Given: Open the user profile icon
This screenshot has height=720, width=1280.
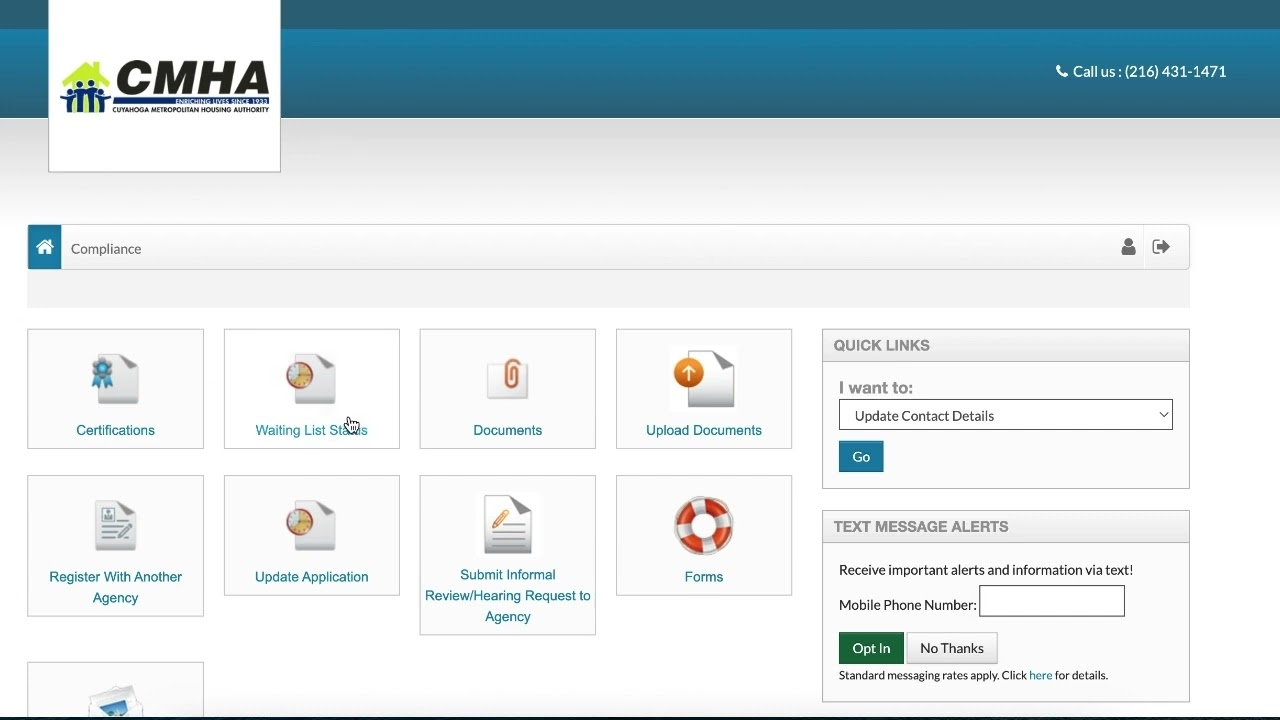Looking at the screenshot, I should 1128,247.
